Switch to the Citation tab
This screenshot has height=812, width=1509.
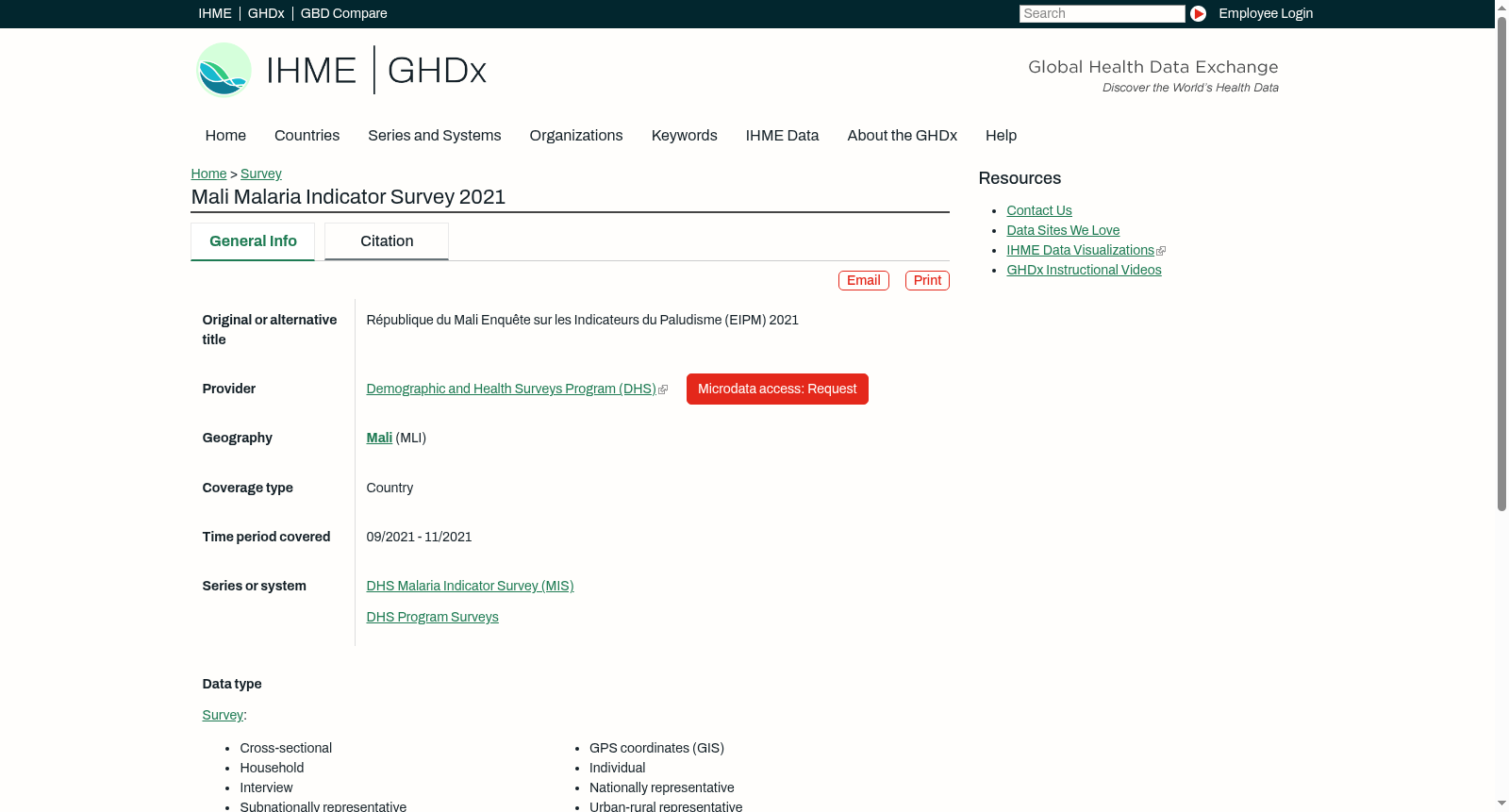[x=387, y=241]
